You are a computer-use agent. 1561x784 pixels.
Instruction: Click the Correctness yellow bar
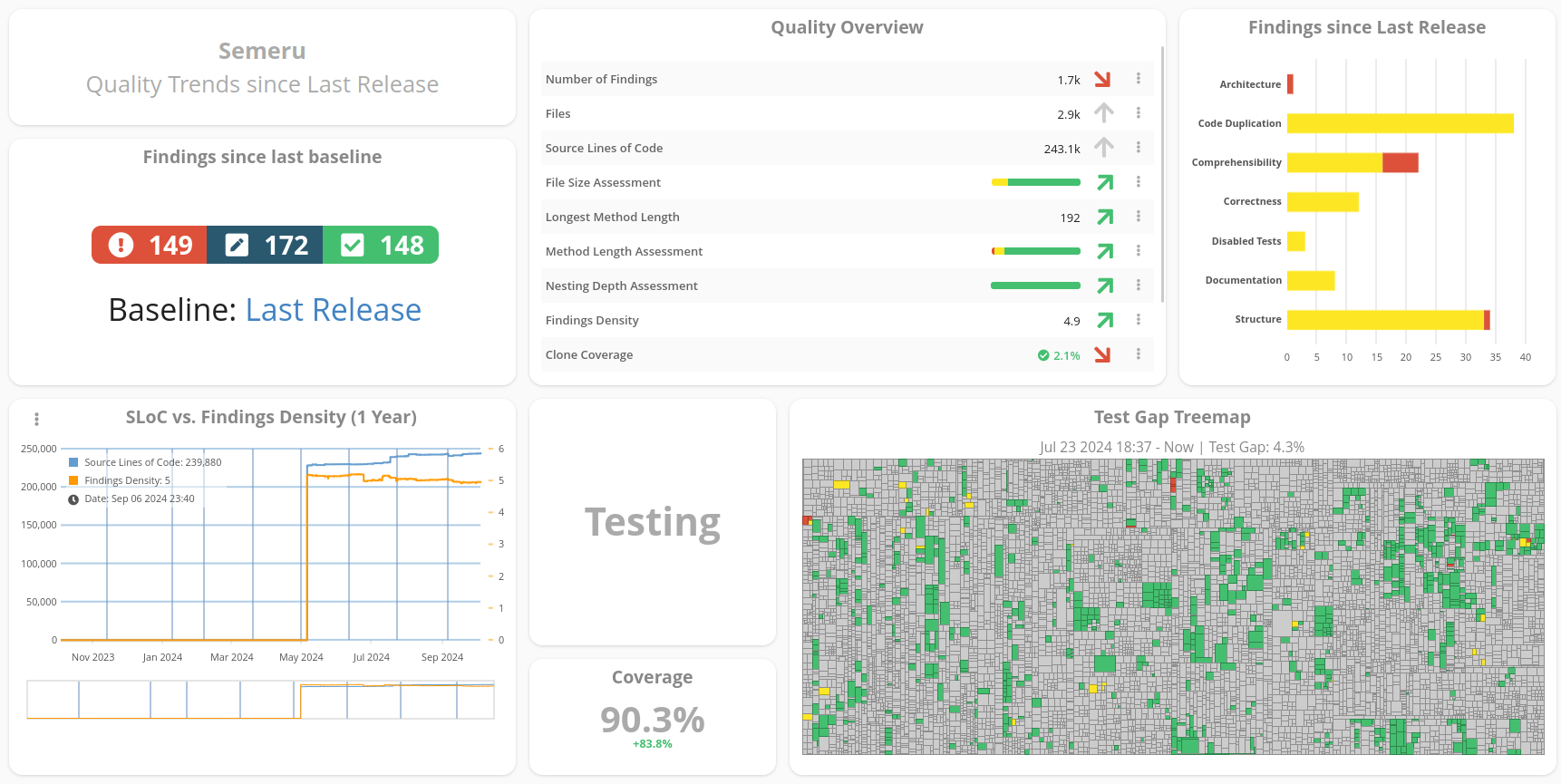coord(1323,201)
